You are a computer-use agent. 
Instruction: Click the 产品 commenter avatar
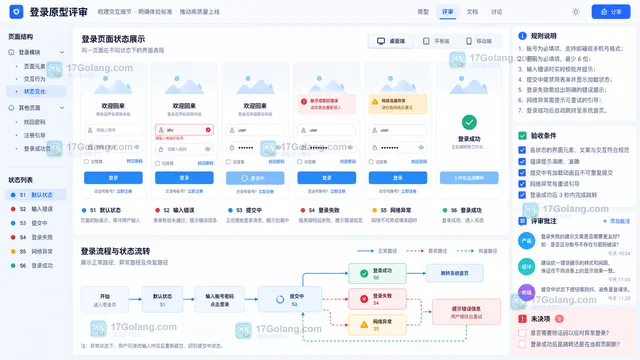[x=527, y=241]
